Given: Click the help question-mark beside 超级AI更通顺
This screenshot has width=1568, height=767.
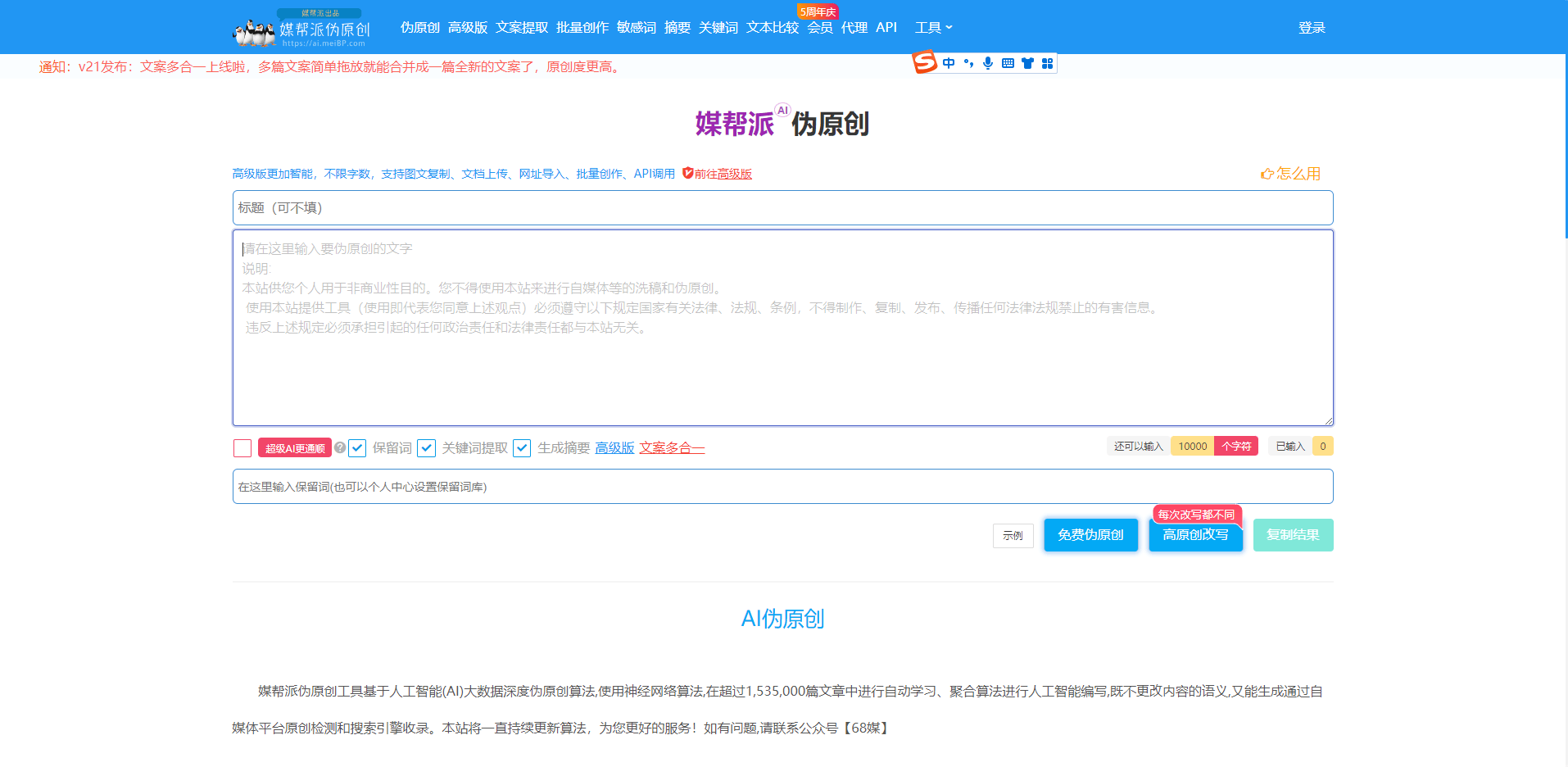Looking at the screenshot, I should point(339,447).
